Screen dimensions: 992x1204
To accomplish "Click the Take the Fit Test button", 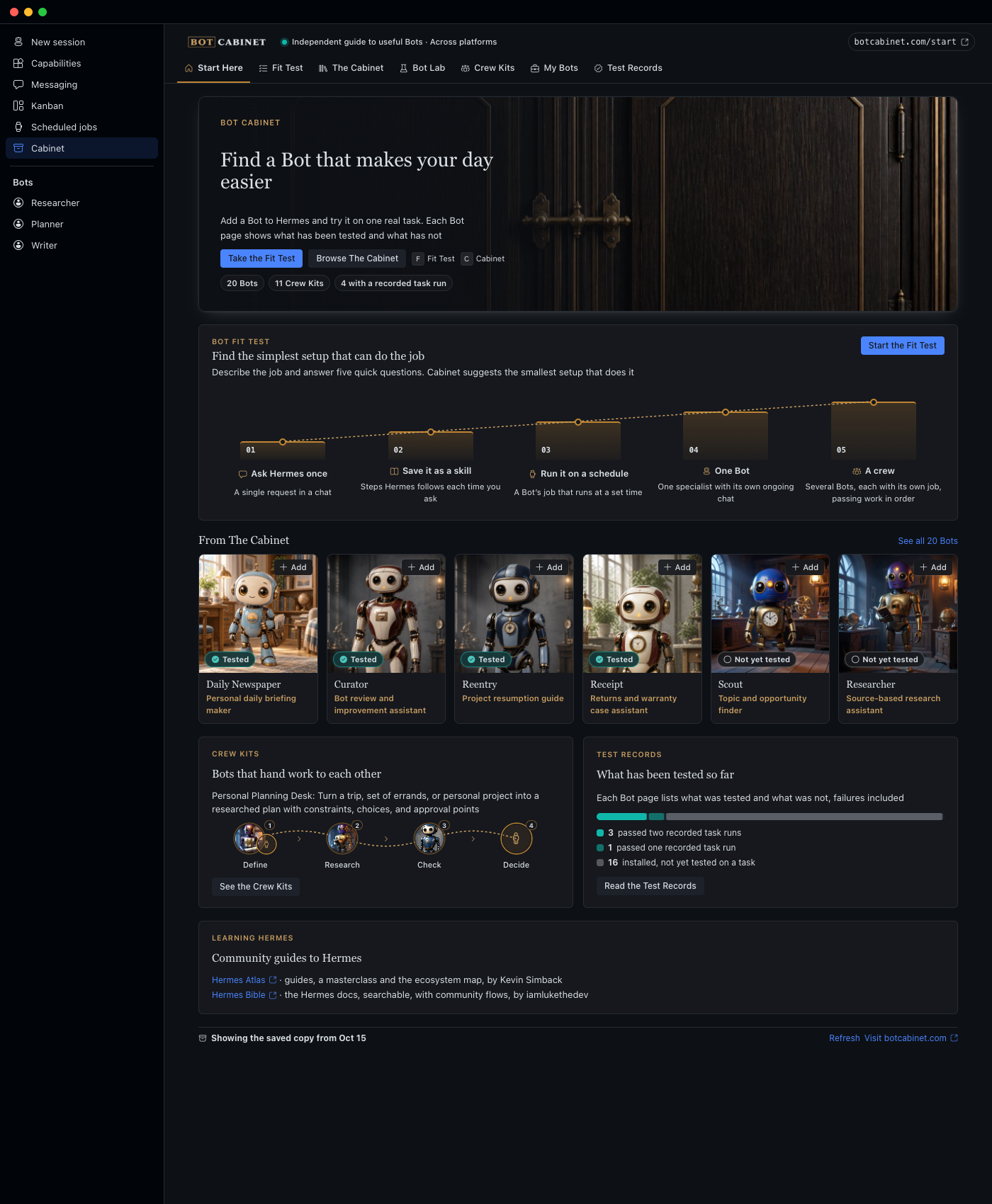I will [261, 259].
